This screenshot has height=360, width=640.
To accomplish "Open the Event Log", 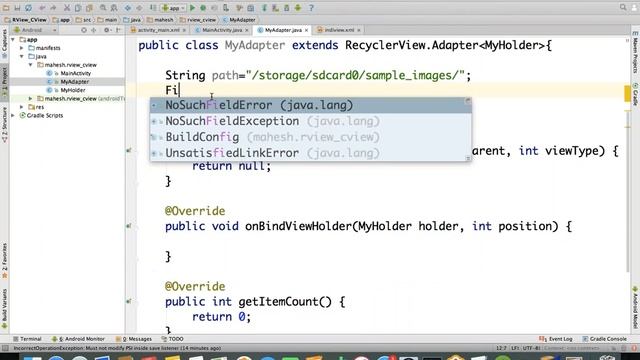I will (x=556, y=339).
